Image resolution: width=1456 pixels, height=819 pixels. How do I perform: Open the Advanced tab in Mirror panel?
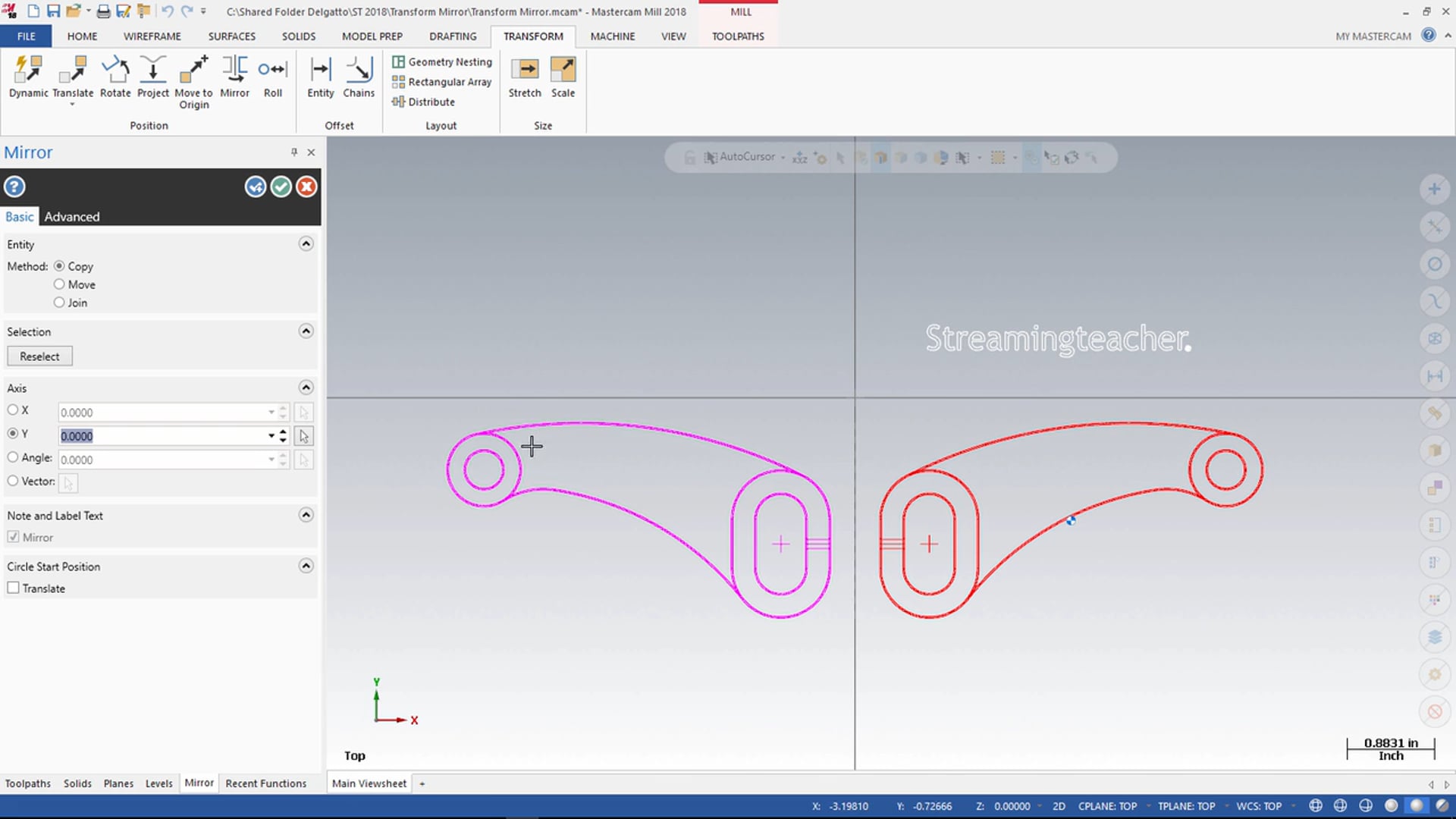point(72,217)
